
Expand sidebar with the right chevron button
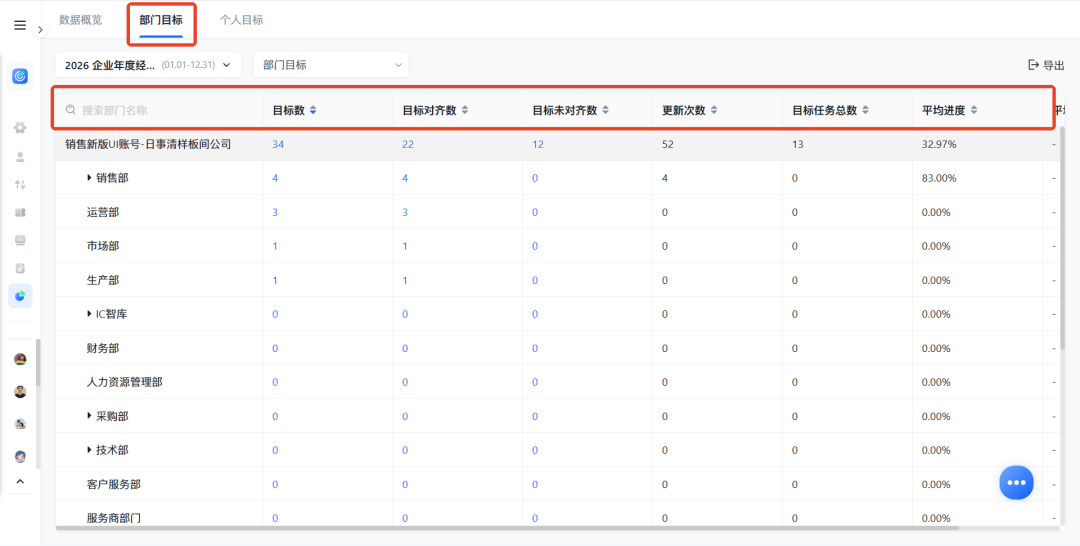[x=41, y=30]
